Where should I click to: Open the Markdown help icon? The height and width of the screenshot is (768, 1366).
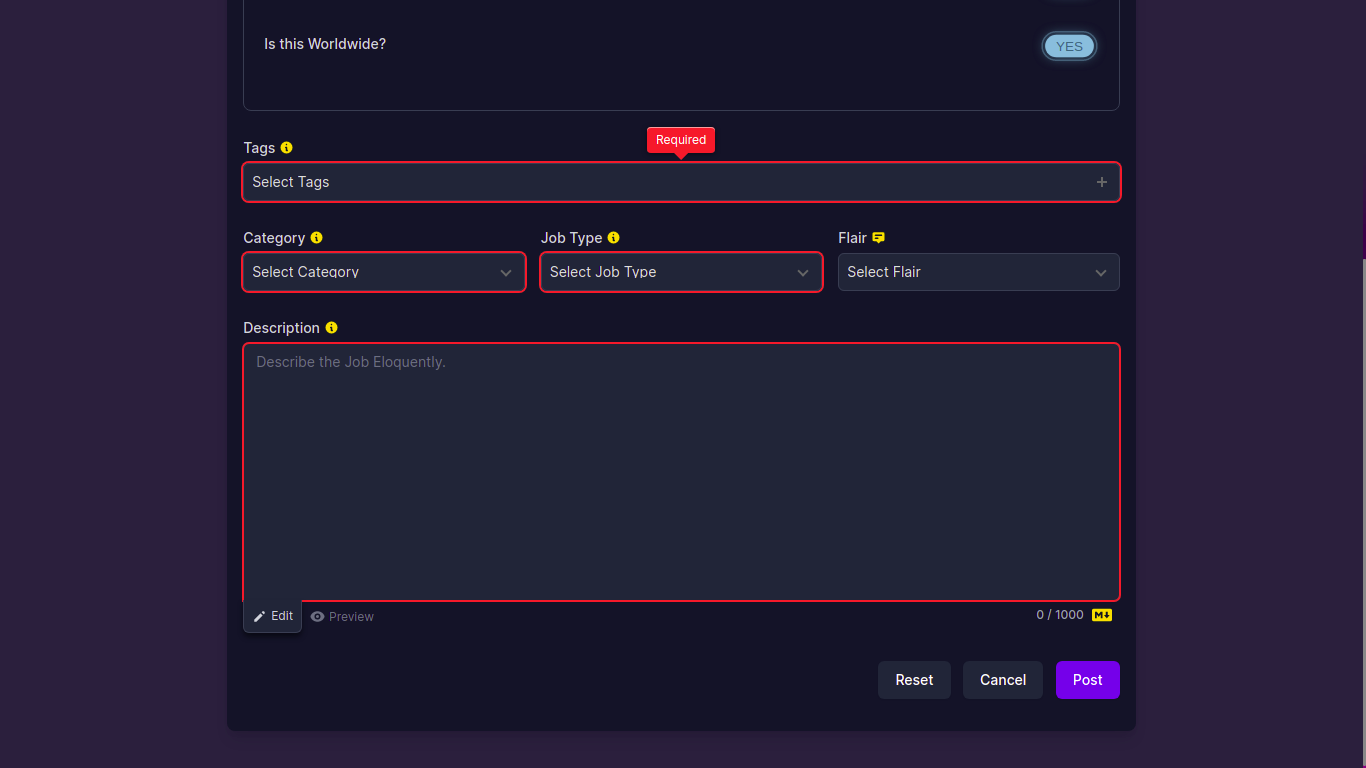(1101, 615)
